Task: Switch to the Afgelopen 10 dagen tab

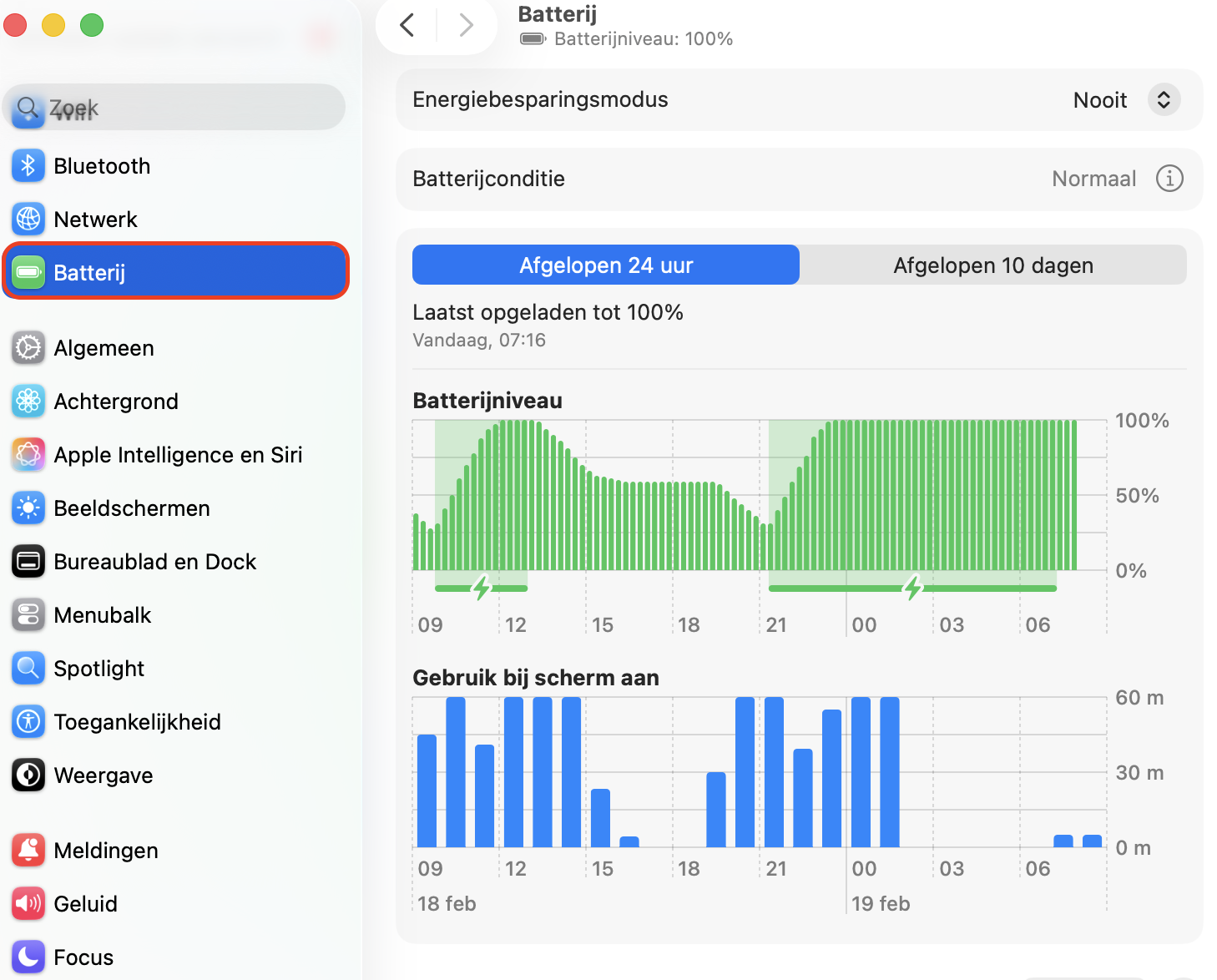Action: [x=993, y=265]
